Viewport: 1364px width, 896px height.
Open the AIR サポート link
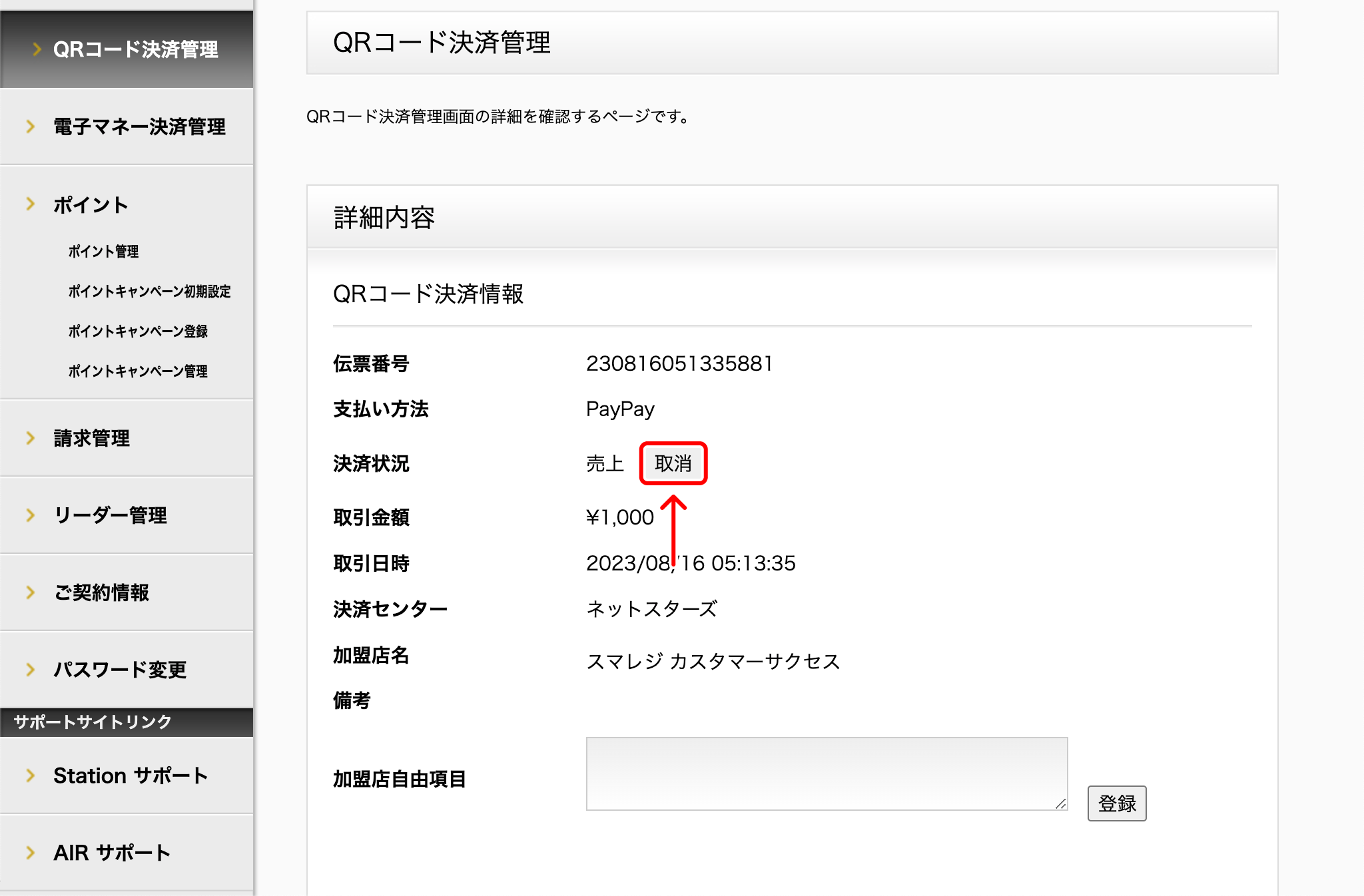127,853
